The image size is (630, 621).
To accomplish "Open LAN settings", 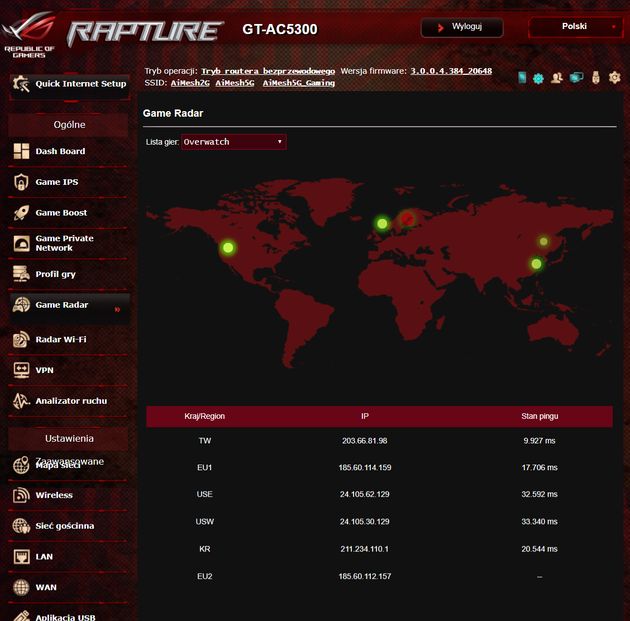I will click(x=68, y=557).
